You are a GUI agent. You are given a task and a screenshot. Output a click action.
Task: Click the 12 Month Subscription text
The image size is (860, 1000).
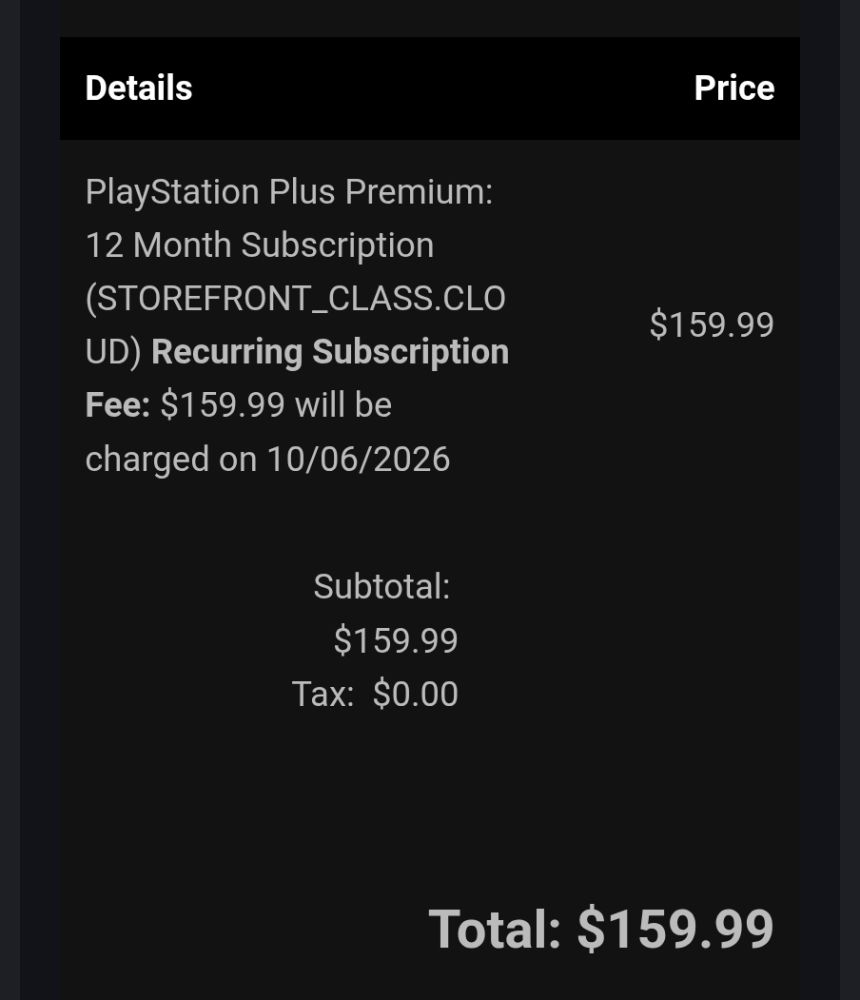[x=260, y=245]
